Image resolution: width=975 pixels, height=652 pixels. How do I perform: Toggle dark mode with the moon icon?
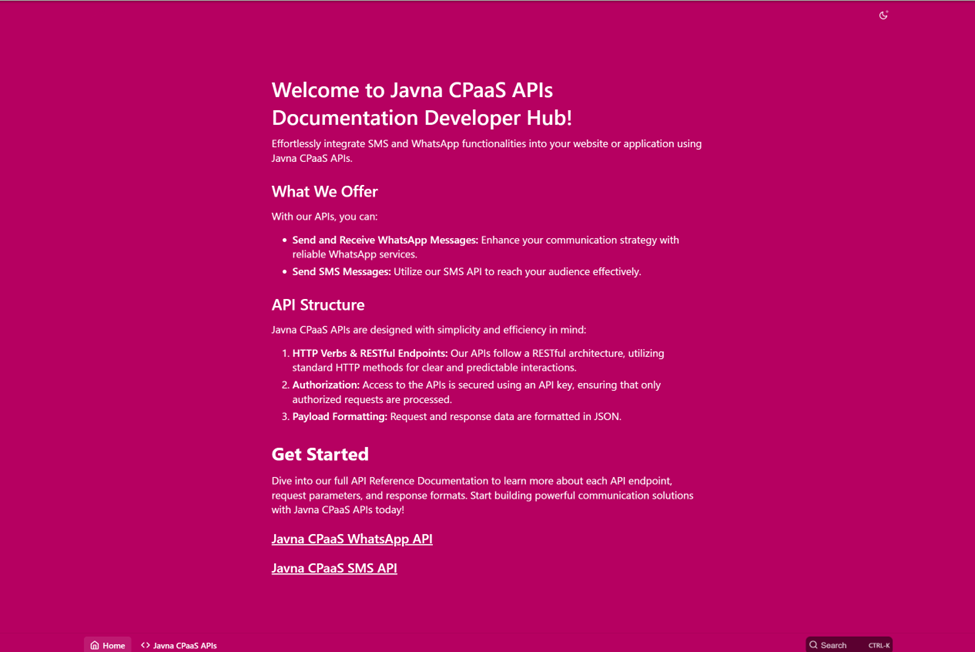[x=883, y=15]
